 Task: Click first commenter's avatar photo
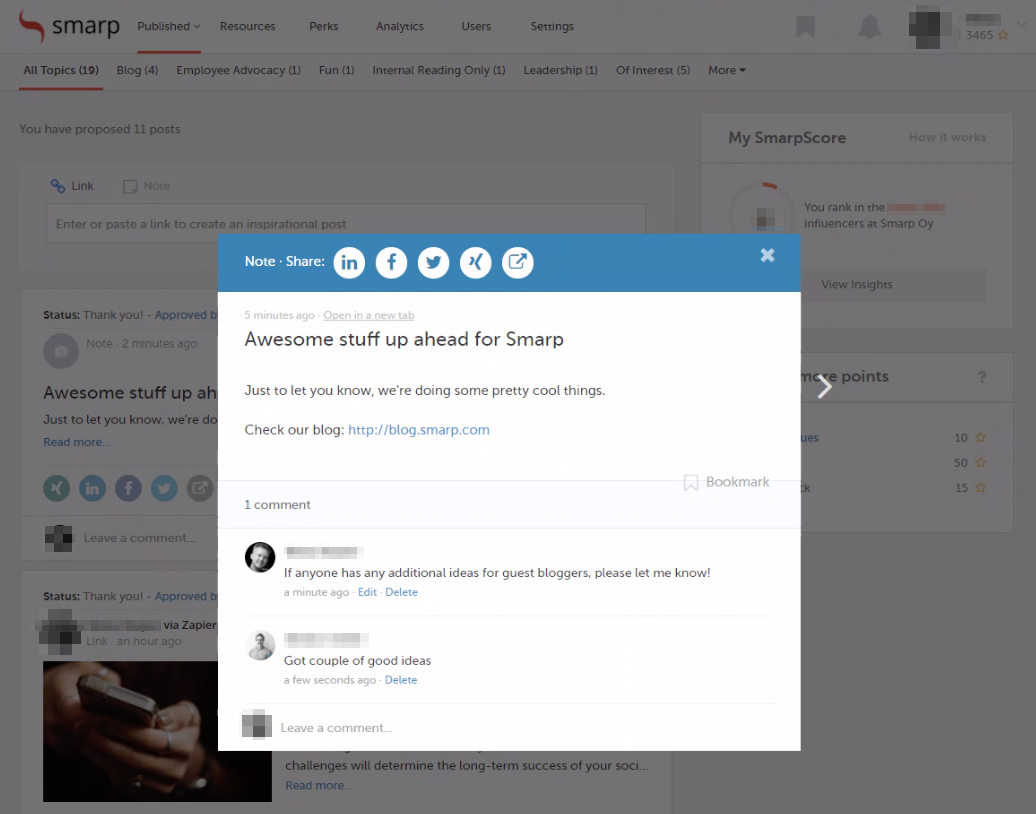[x=260, y=557]
